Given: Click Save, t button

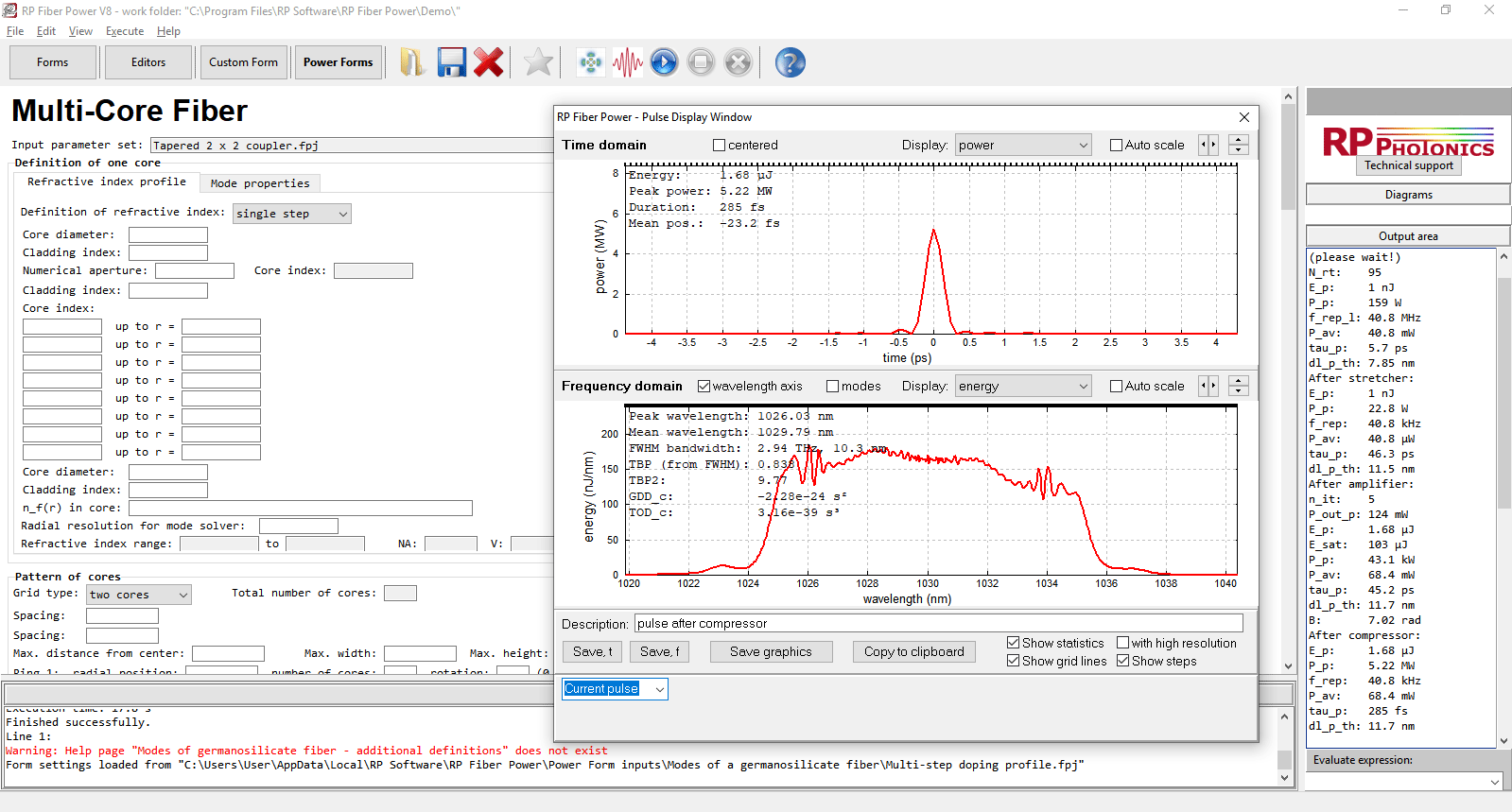Looking at the screenshot, I should (593, 651).
